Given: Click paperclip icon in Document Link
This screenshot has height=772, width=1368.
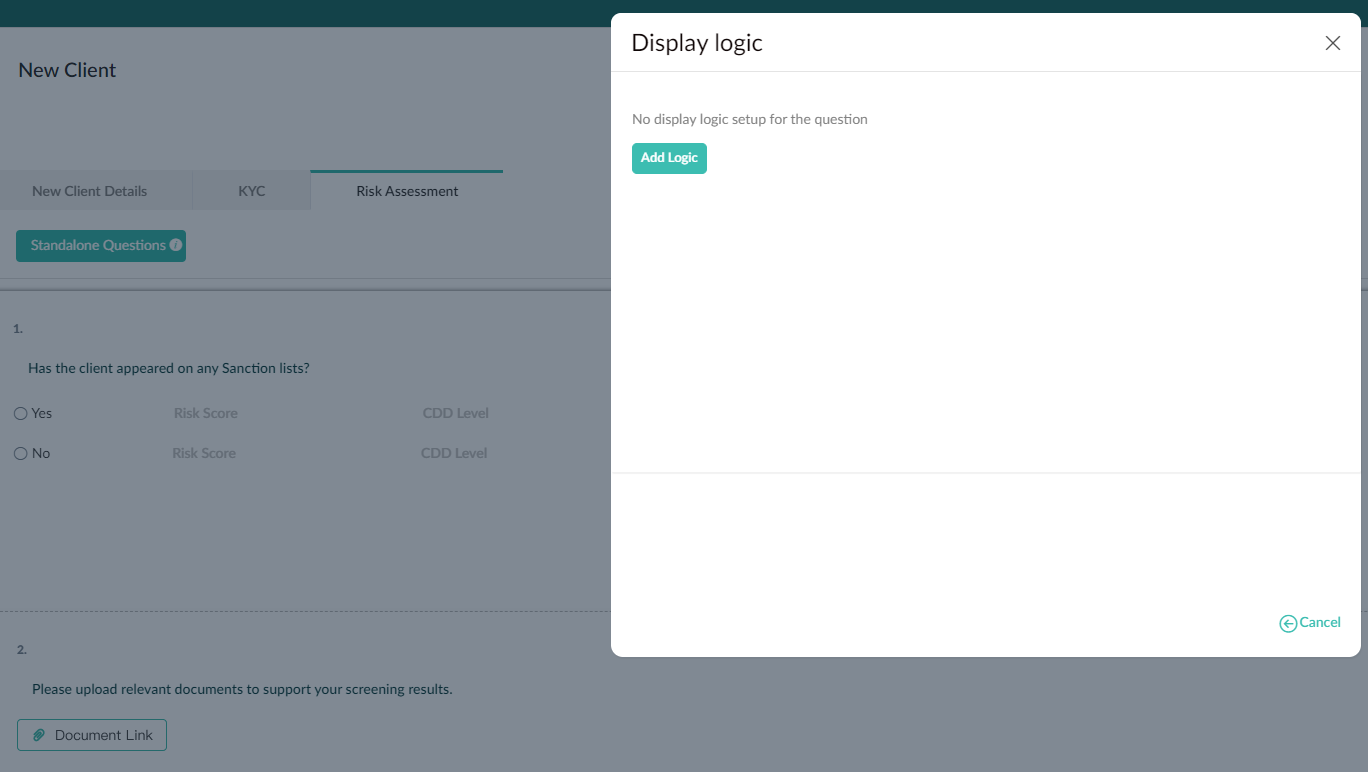Looking at the screenshot, I should point(39,735).
